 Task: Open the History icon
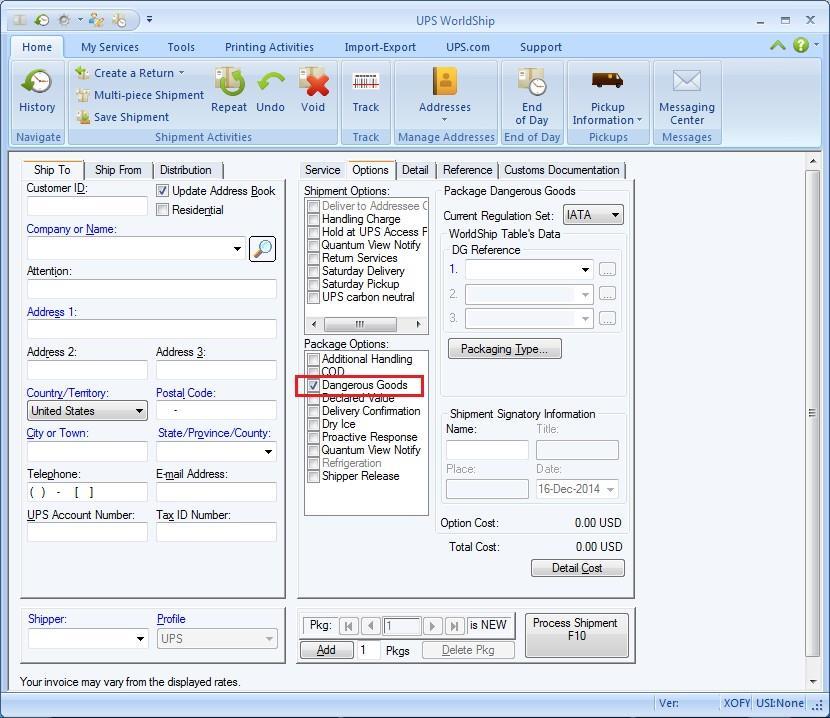(37, 83)
